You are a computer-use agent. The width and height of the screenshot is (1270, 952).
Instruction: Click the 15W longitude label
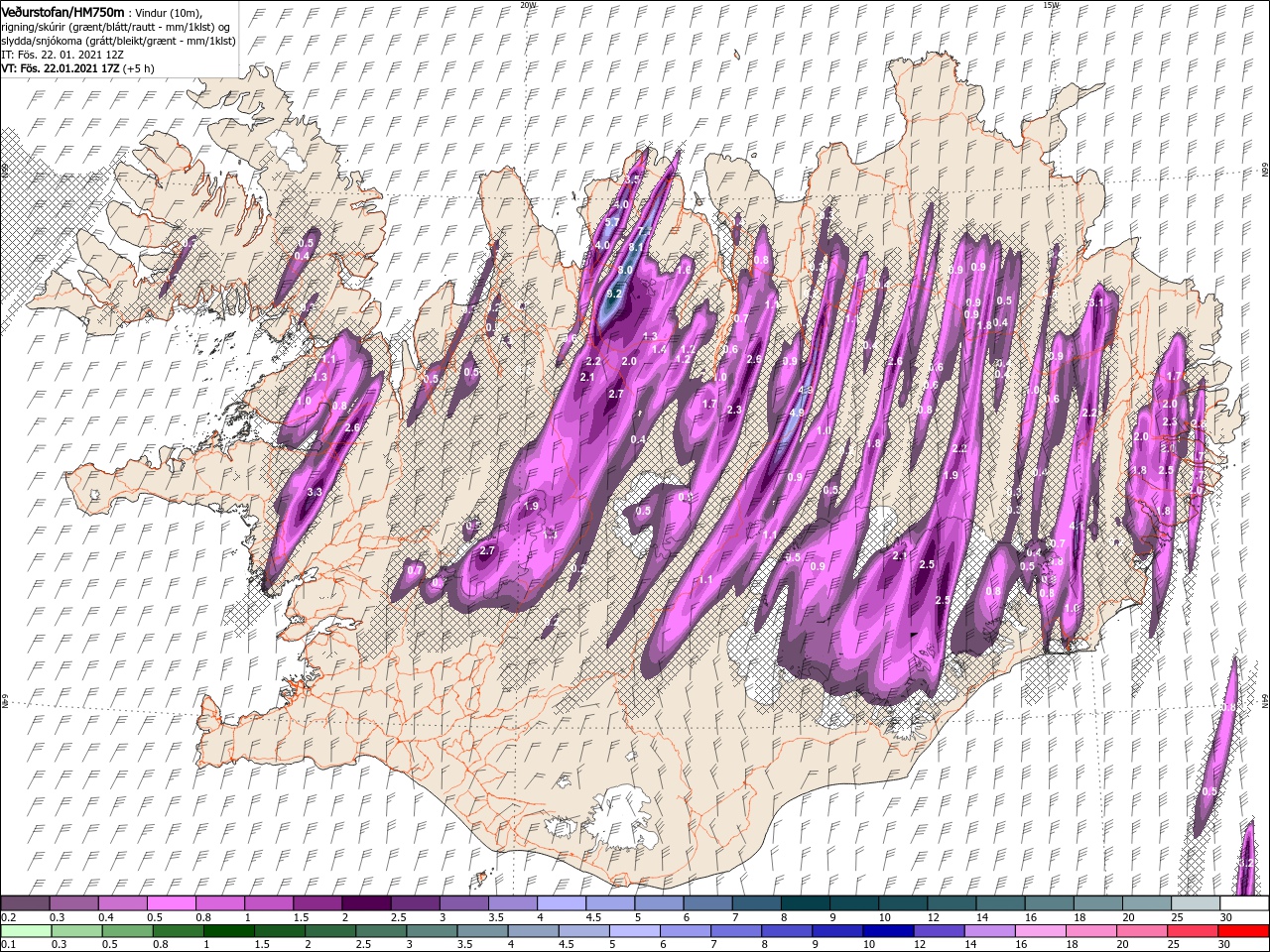1051,5
